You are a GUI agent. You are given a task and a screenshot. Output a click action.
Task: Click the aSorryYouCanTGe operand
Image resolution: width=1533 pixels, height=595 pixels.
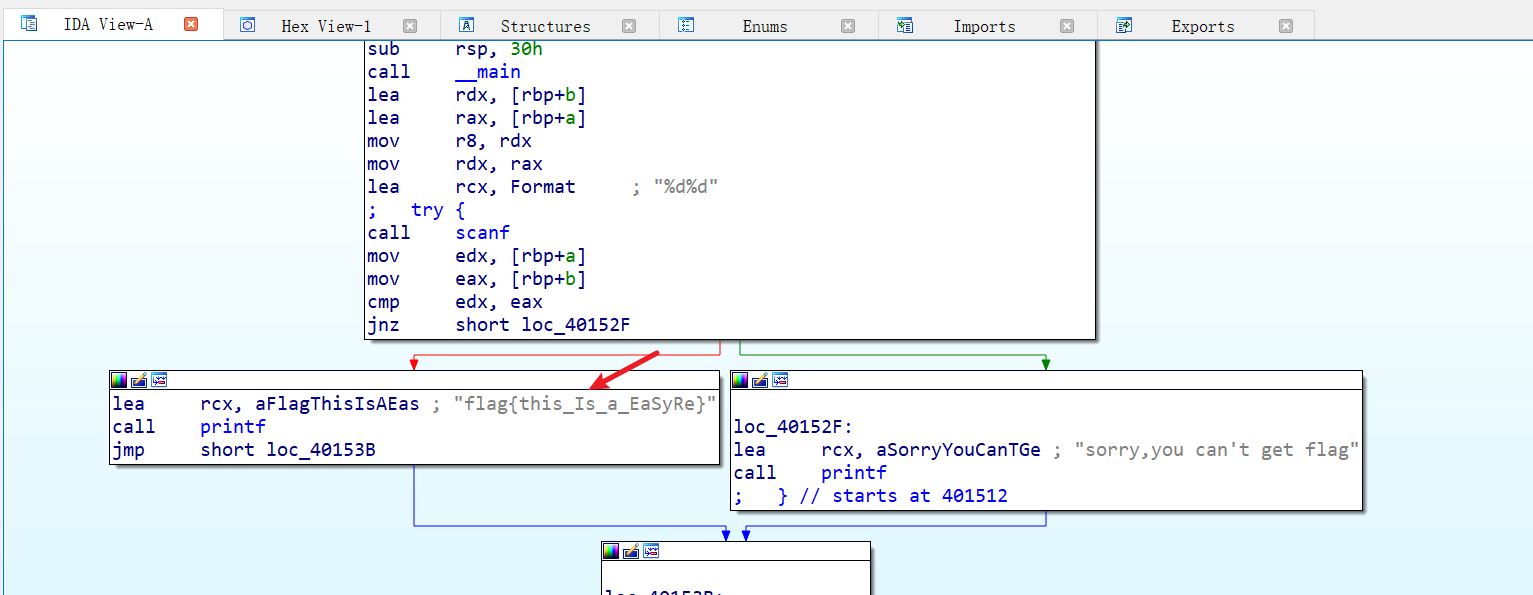pos(960,450)
